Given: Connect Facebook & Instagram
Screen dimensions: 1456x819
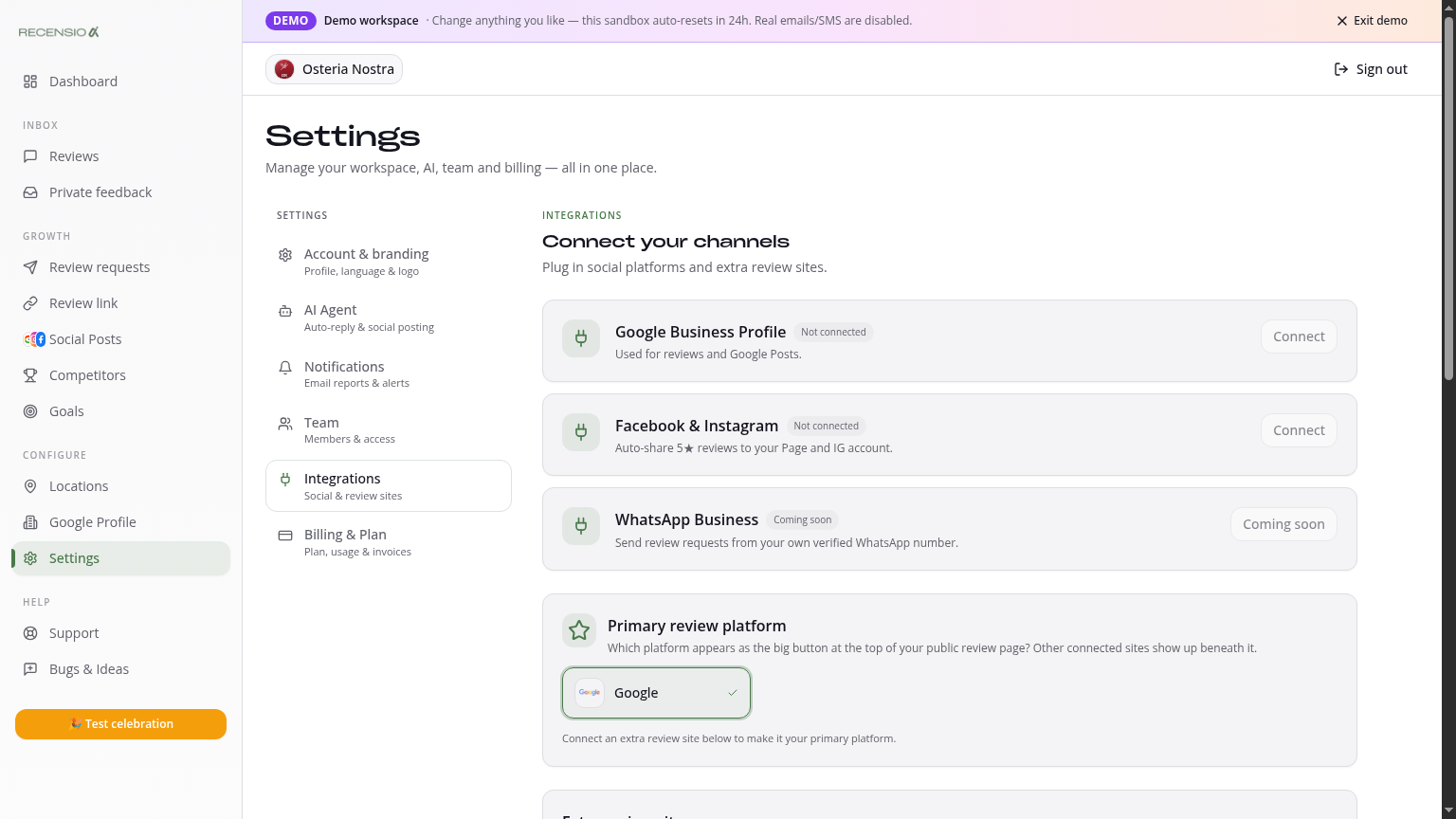Looking at the screenshot, I should (1299, 430).
